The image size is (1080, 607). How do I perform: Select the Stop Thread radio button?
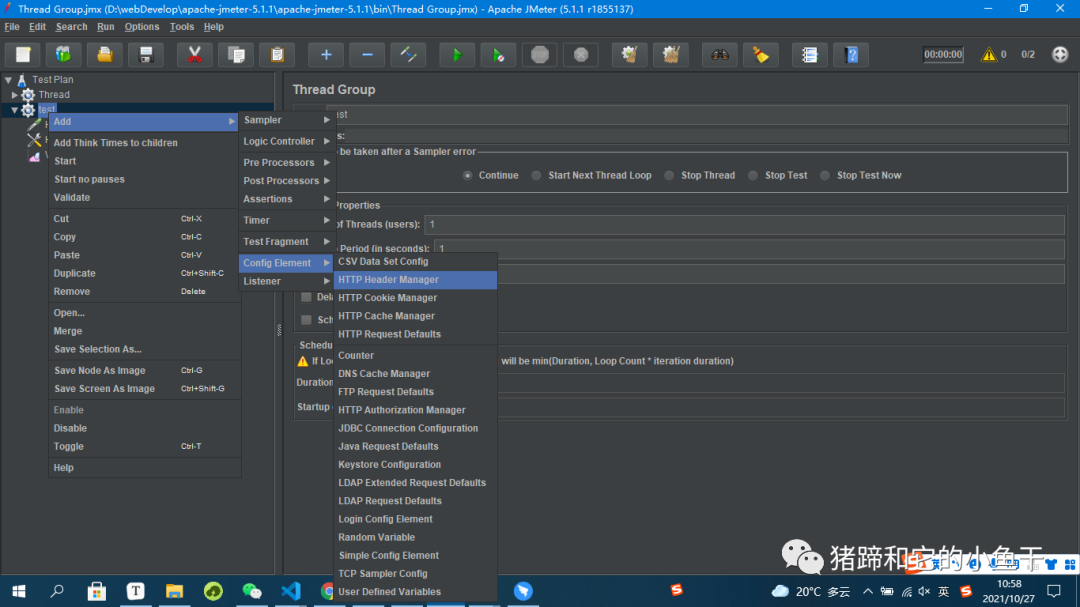tap(669, 176)
